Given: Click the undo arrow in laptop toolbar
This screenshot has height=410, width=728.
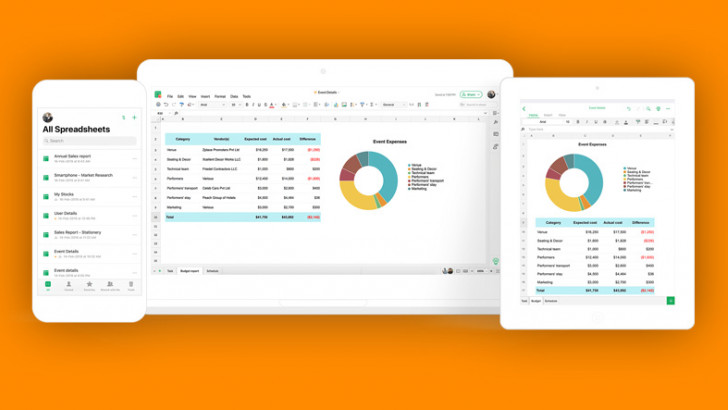Looking at the screenshot, I should click(x=166, y=105).
